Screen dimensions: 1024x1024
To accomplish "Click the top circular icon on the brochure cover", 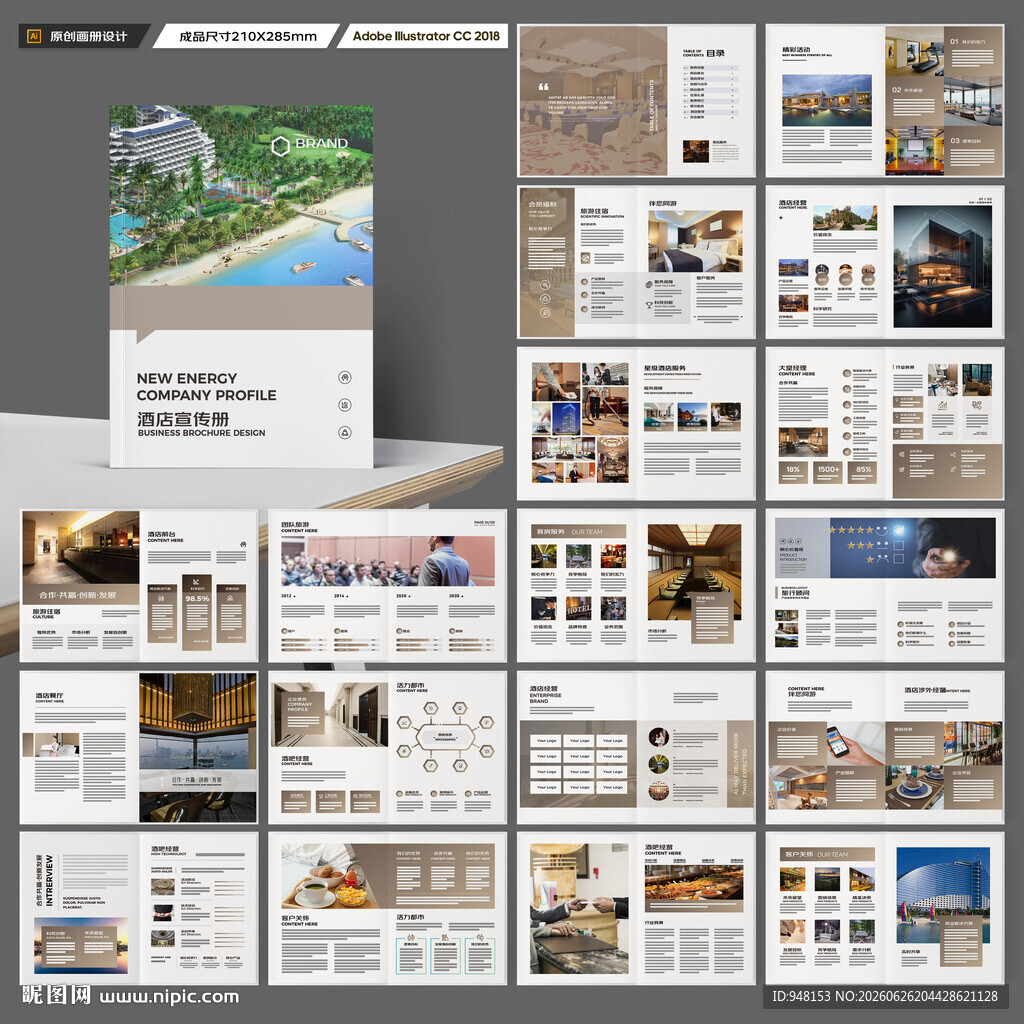I will (345, 377).
